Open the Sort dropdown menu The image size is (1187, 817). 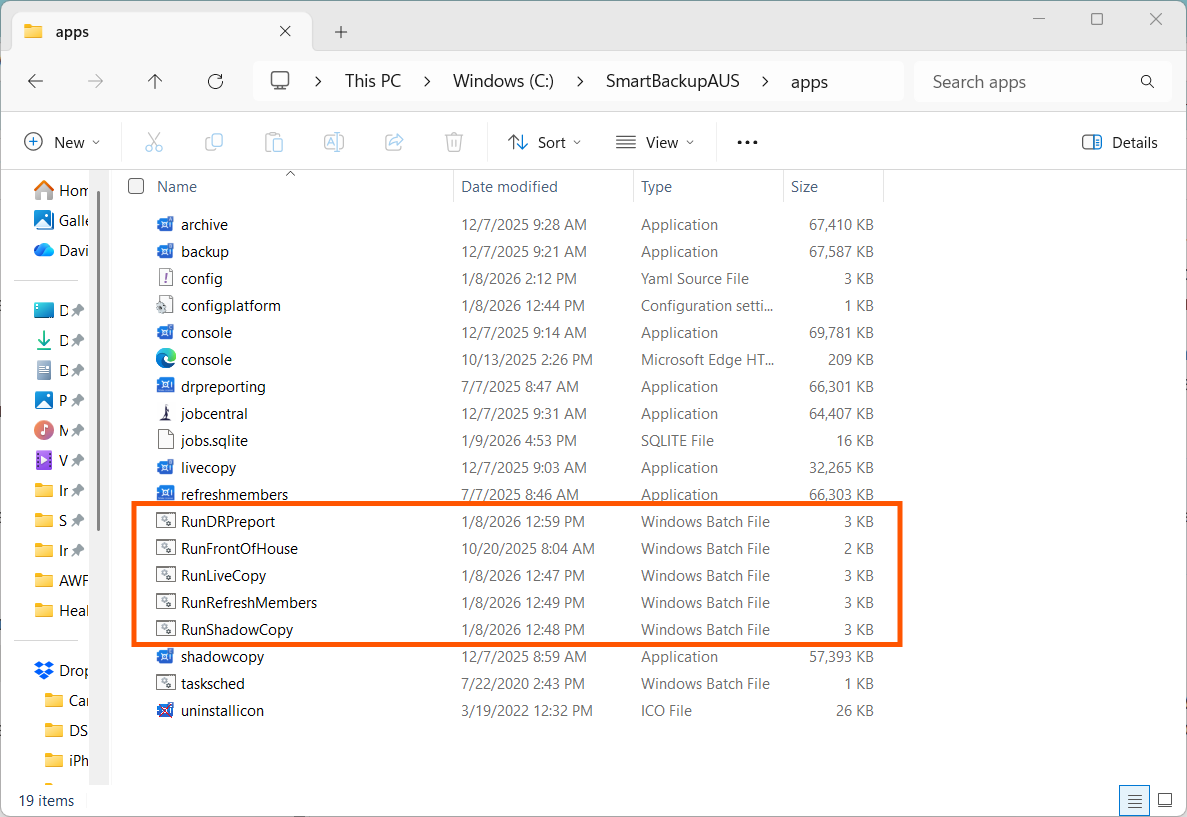pos(544,142)
